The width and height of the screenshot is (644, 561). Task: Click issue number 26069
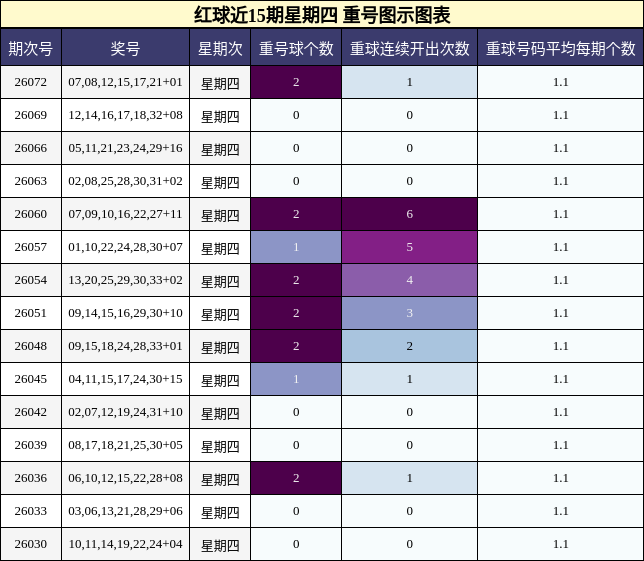pyautogui.click(x=31, y=115)
